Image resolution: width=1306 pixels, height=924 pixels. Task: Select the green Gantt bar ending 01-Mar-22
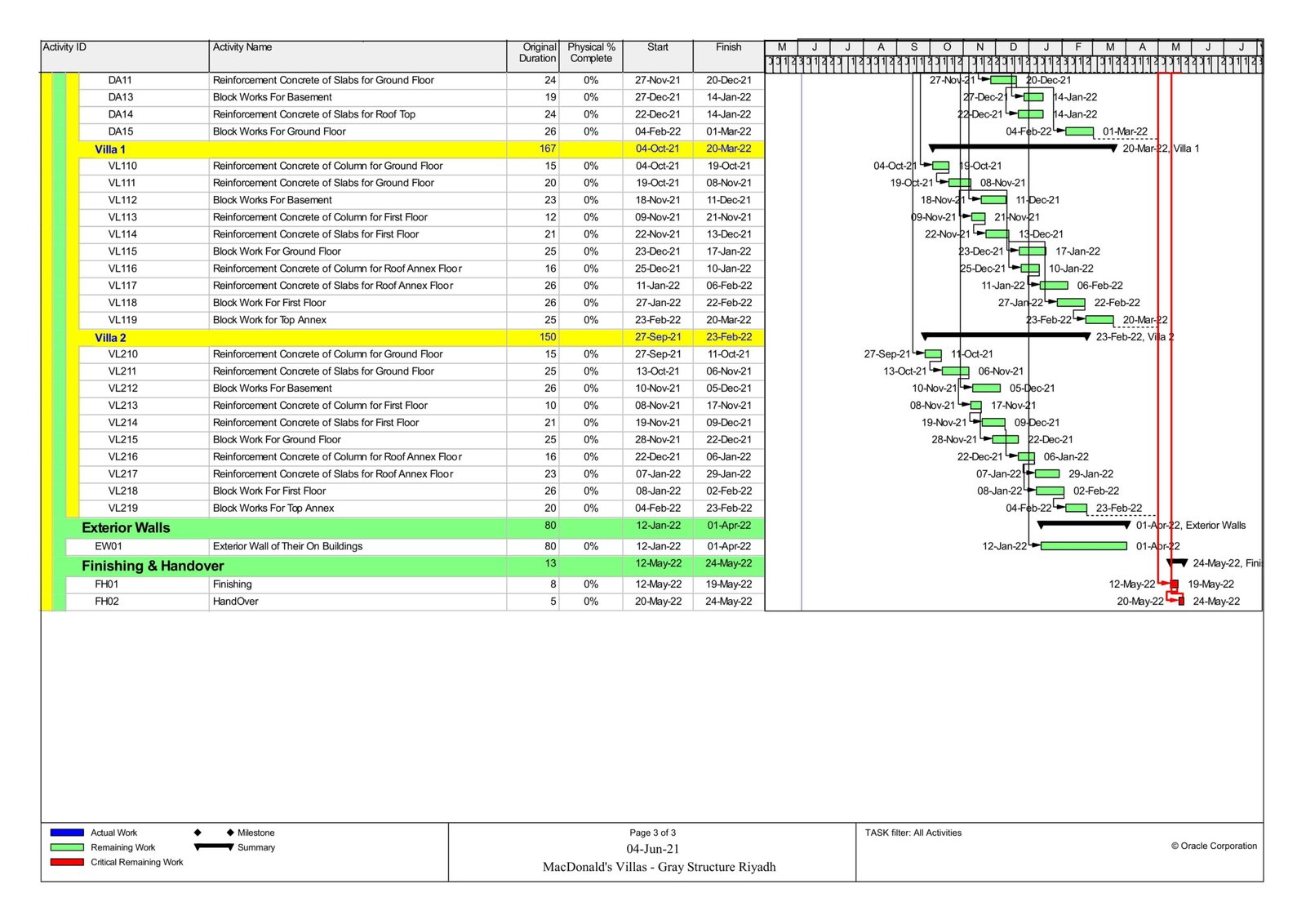(1079, 131)
